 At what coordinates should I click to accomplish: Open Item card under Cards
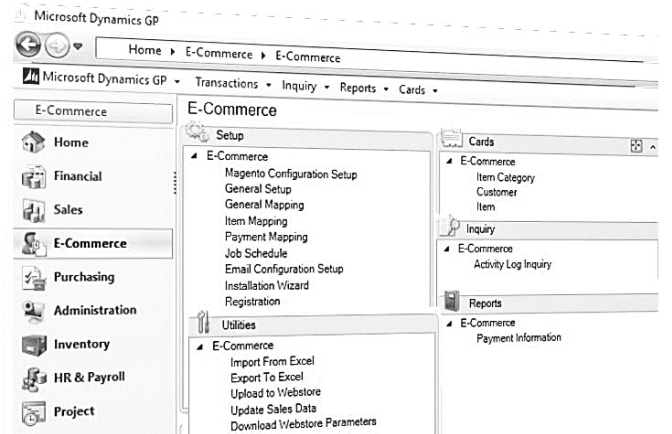click(486, 207)
